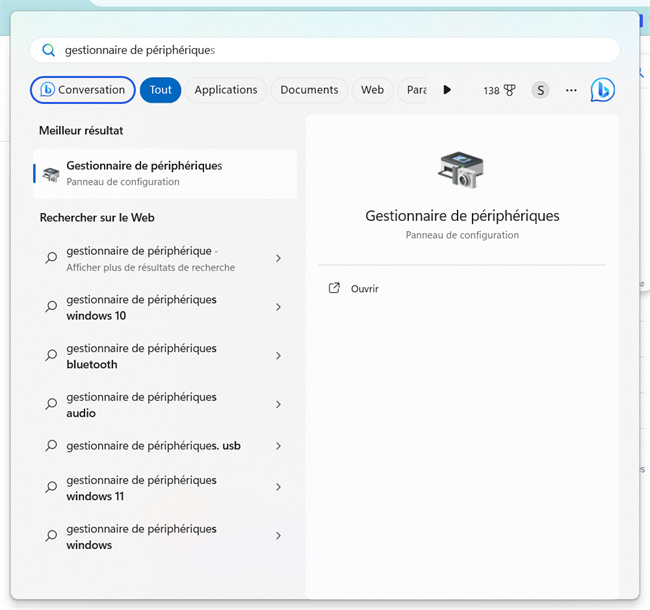Expand chevron for 'windows 11' suggestion
The width and height of the screenshot is (650, 610).
pos(278,487)
